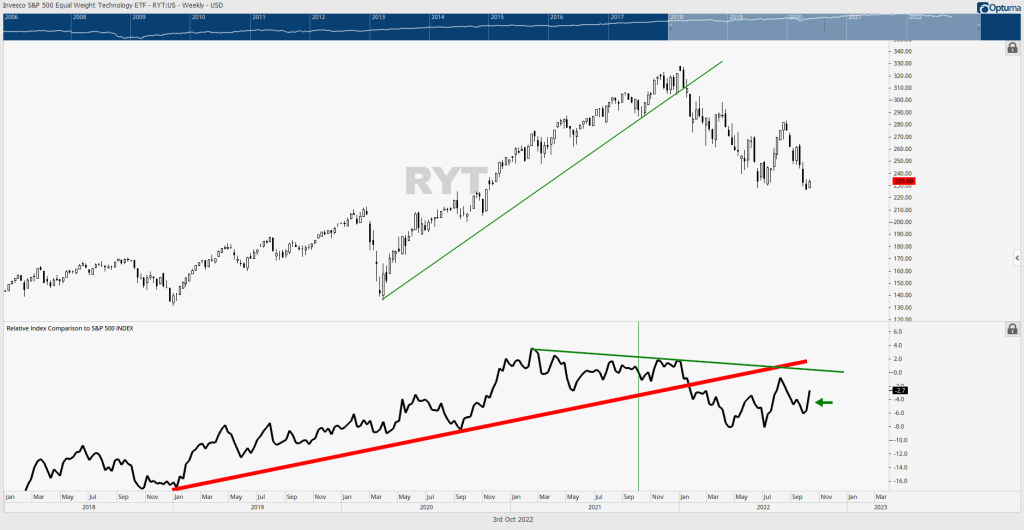
Task: Click the 2011 marker in the overview timeline
Action: click(259, 17)
